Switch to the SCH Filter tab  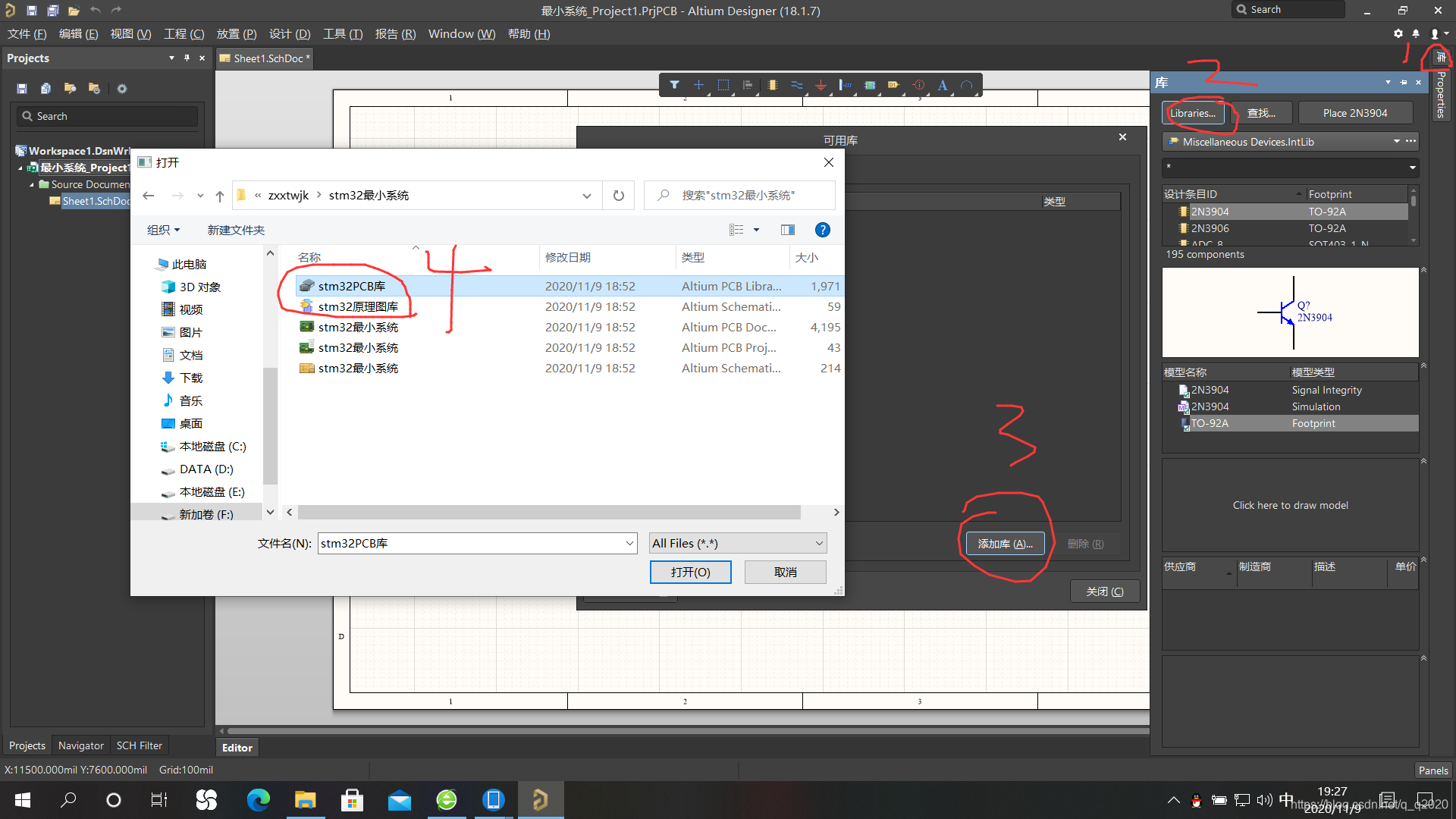tap(139, 745)
